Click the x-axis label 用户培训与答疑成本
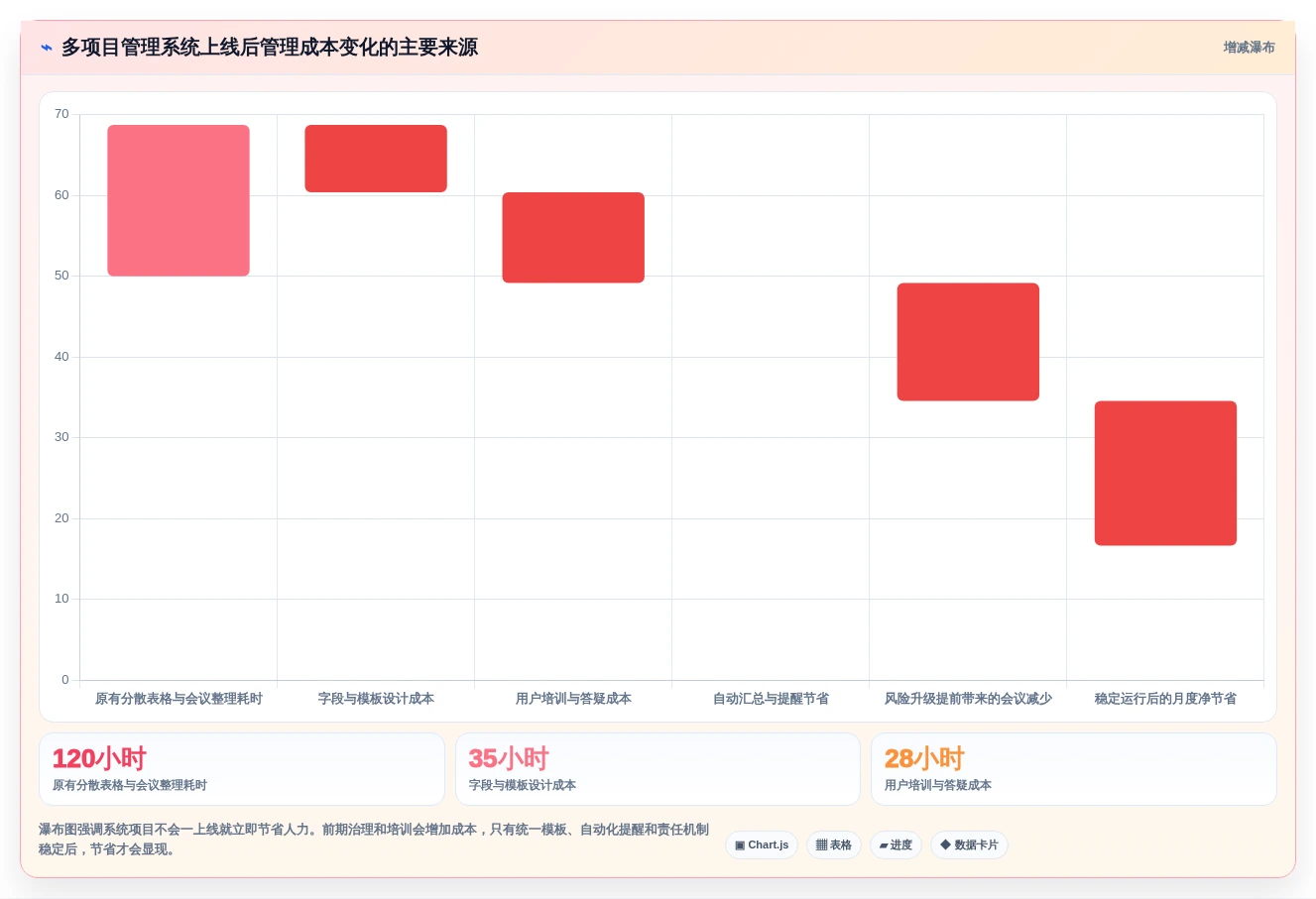 (x=573, y=699)
